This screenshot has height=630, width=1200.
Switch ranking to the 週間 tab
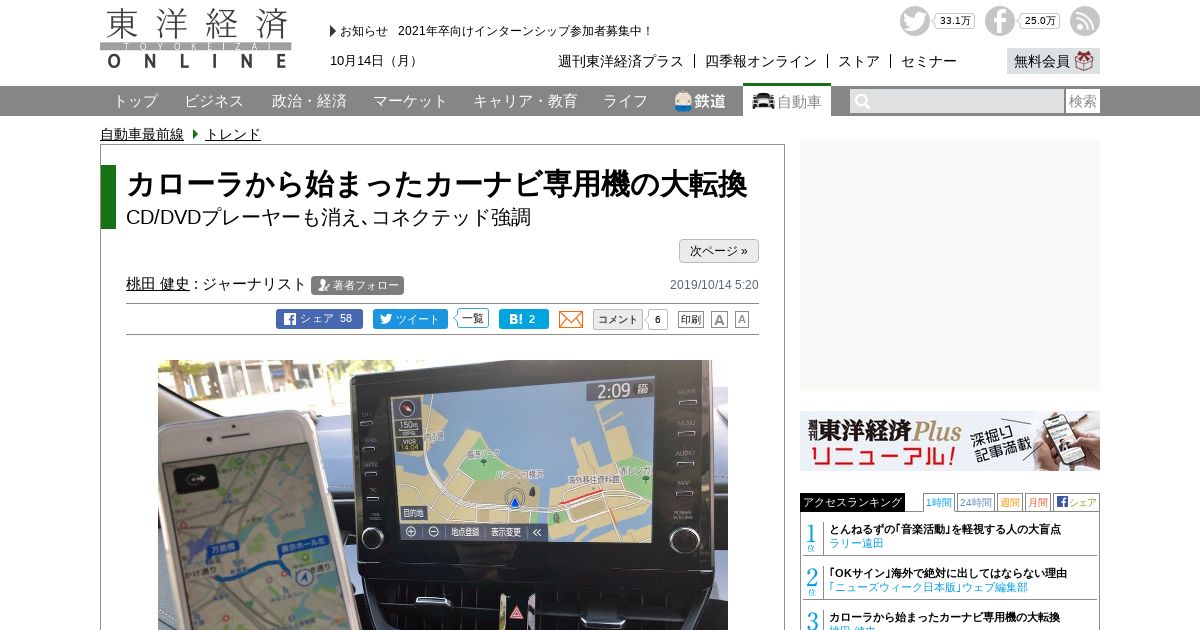coord(1009,502)
